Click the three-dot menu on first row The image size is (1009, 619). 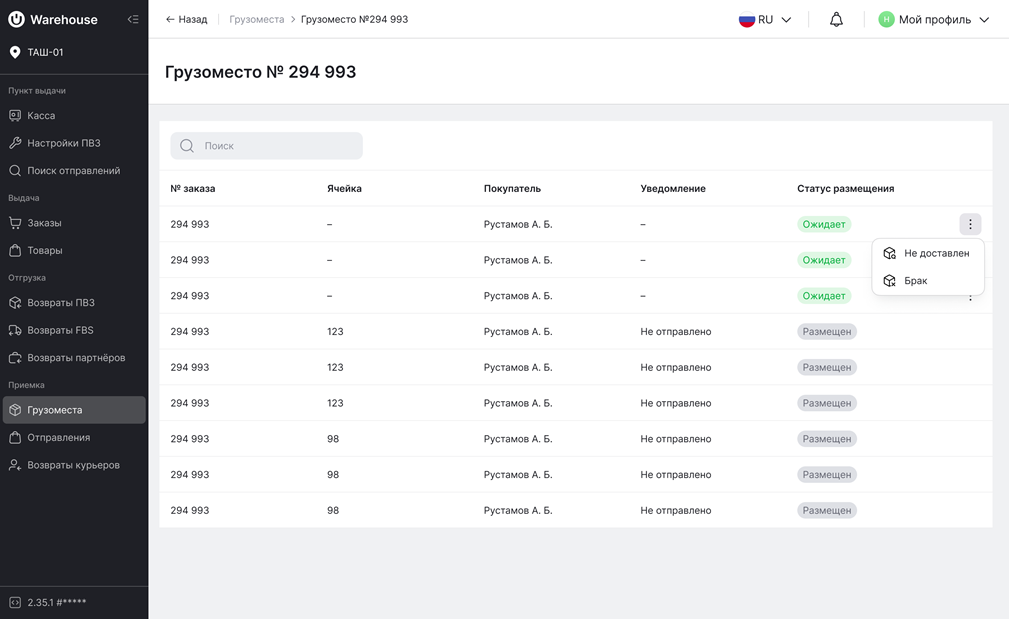[x=970, y=224]
